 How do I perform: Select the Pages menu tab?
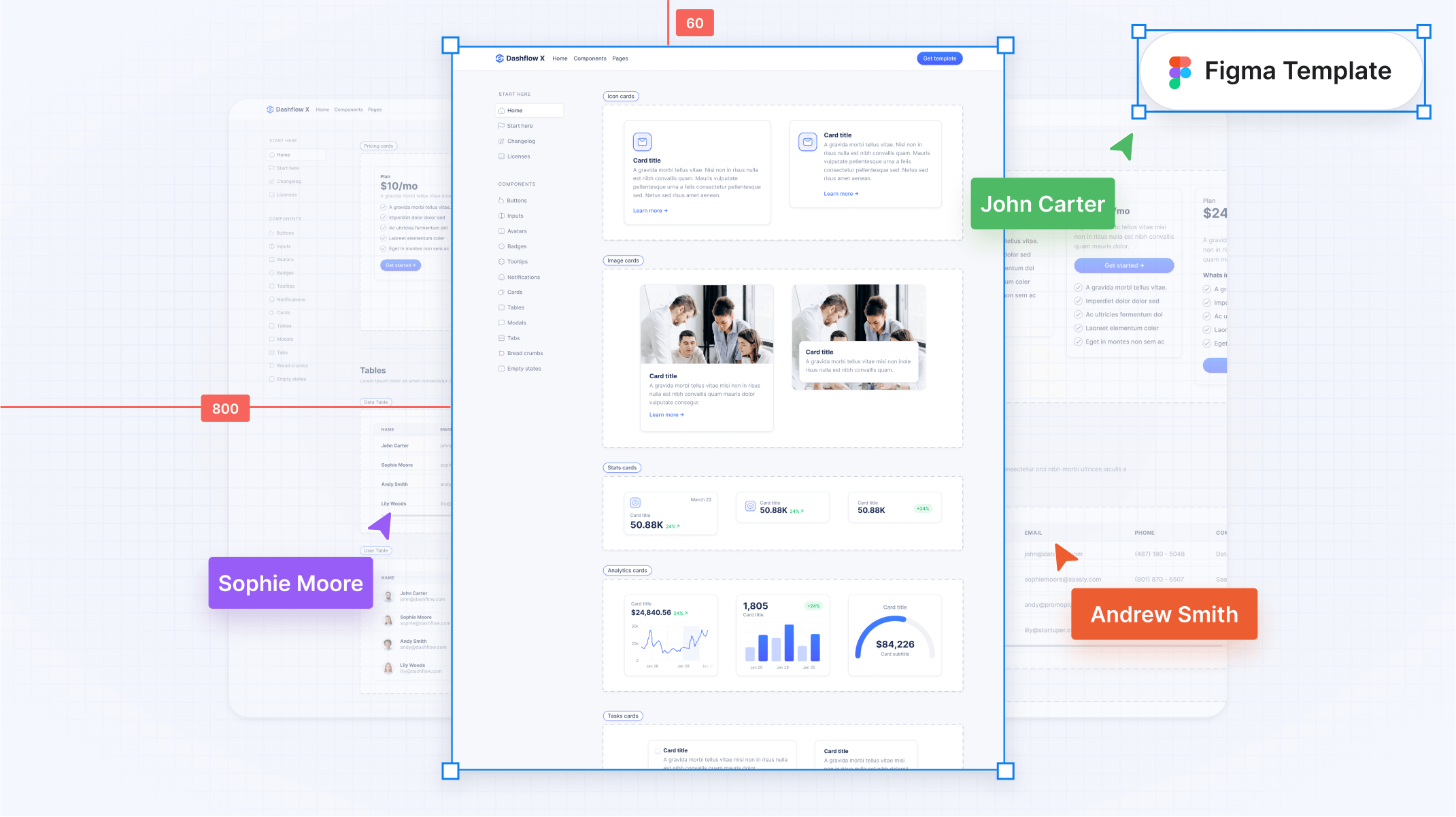point(620,58)
